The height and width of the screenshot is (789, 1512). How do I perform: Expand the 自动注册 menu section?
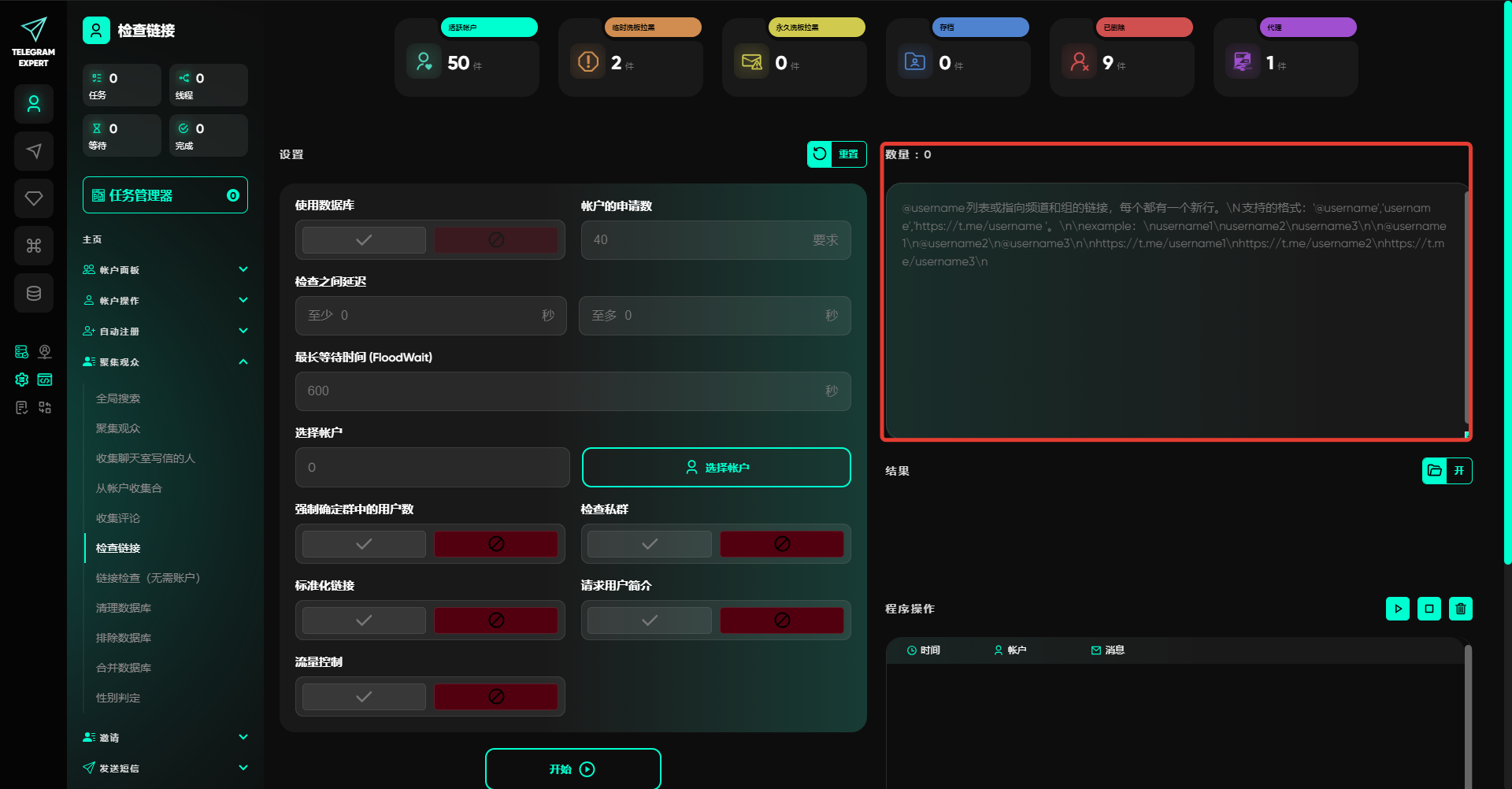[165, 332]
